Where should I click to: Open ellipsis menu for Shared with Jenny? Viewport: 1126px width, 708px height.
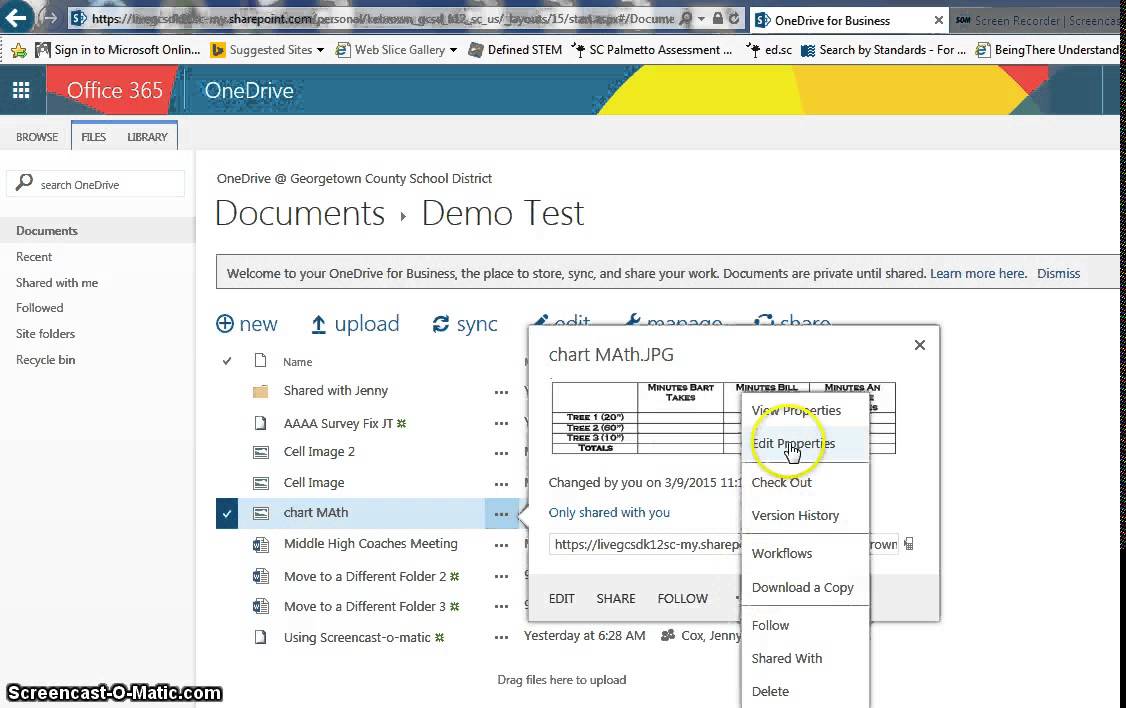(x=501, y=392)
